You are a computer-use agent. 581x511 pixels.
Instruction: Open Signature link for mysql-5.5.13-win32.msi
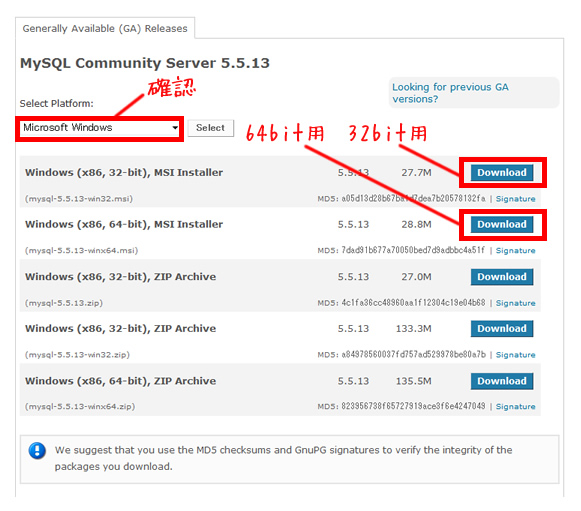click(x=515, y=199)
